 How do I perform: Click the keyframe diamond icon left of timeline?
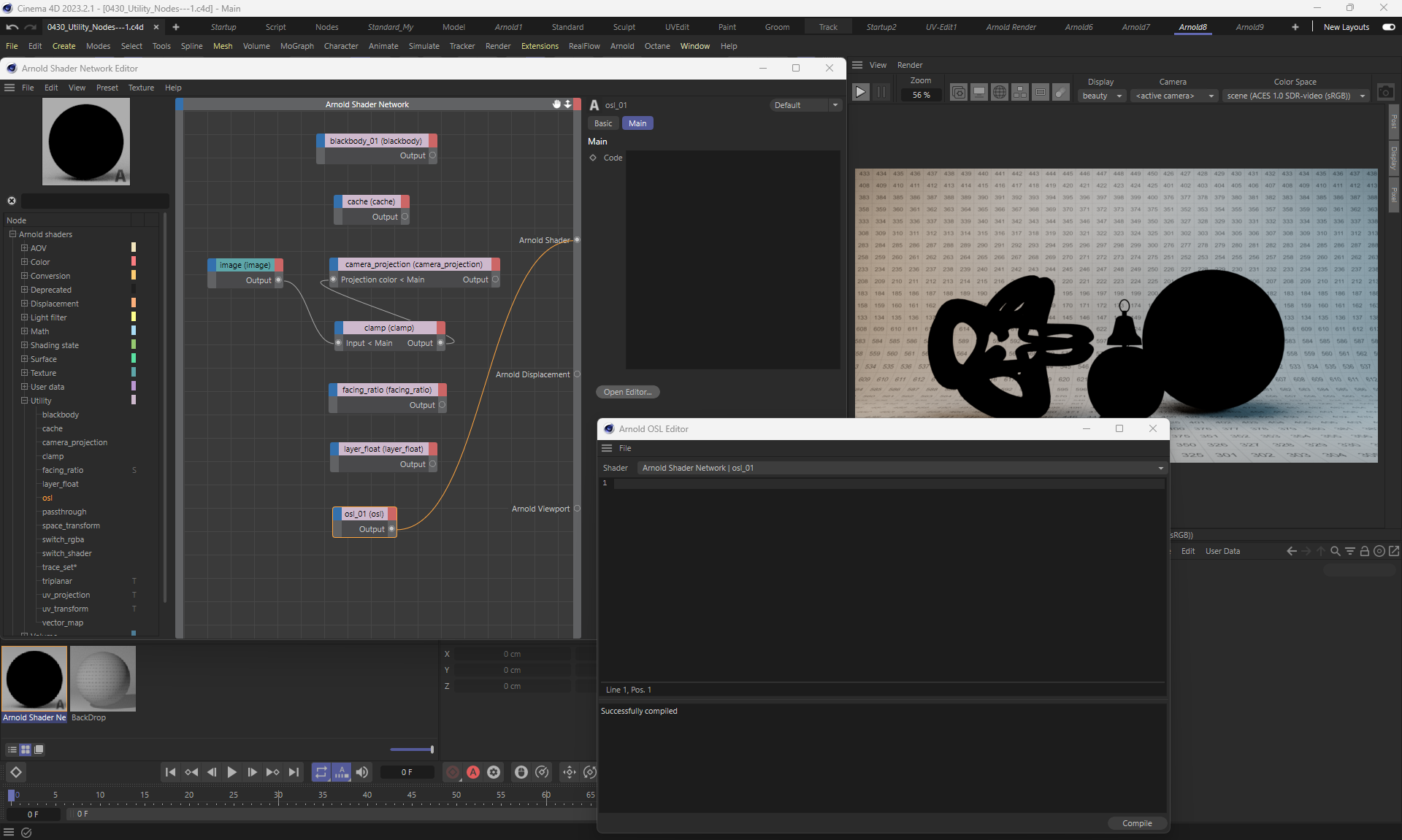pyautogui.click(x=16, y=772)
